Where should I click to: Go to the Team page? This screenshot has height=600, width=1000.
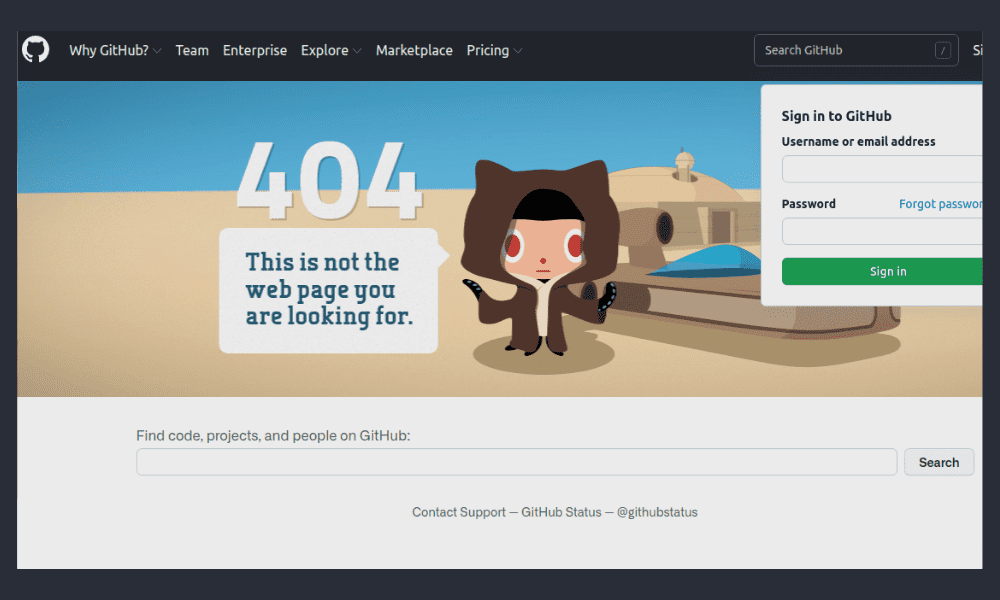coord(192,50)
